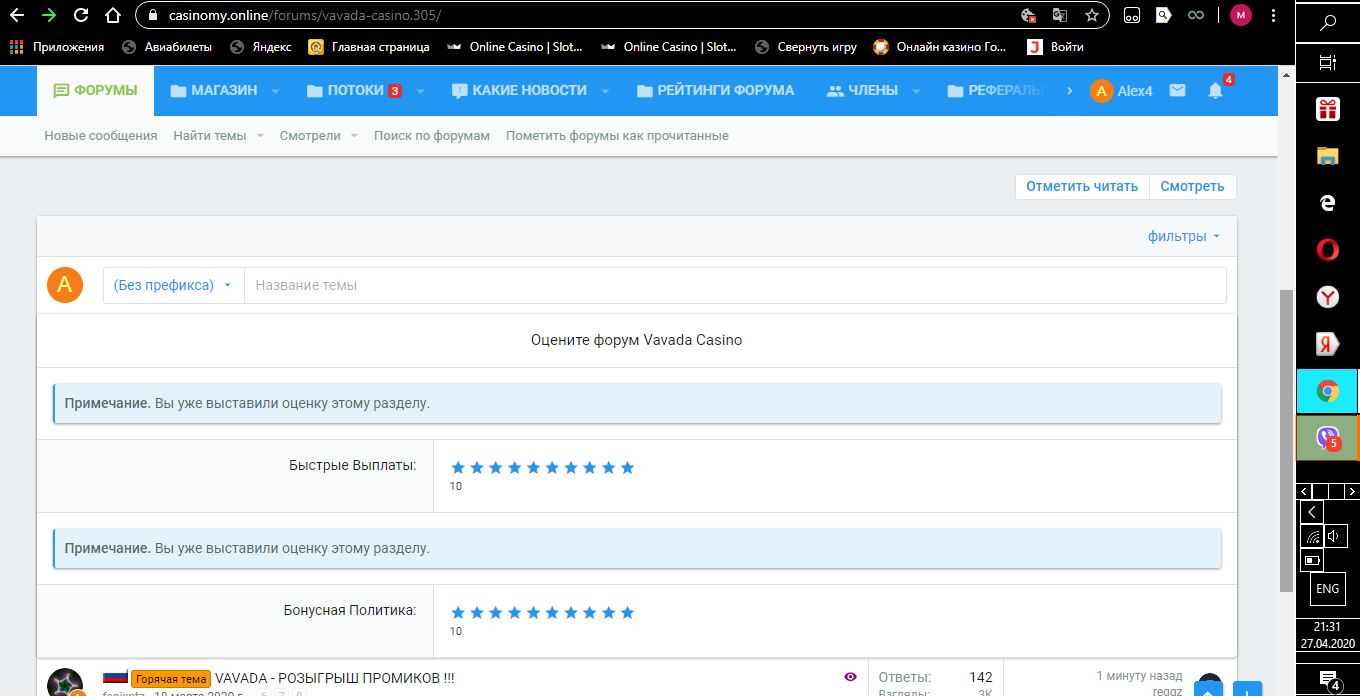
Task: Click Пометить форумы как прочитанные
Action: [617, 136]
